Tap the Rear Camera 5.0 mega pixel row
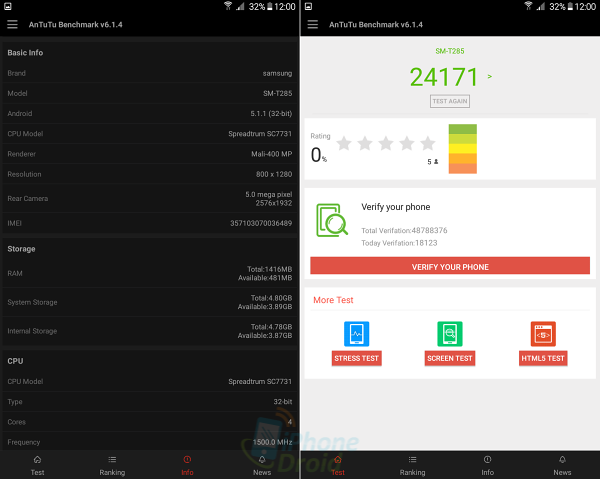Screen dimensions: 600x479 point(150,199)
